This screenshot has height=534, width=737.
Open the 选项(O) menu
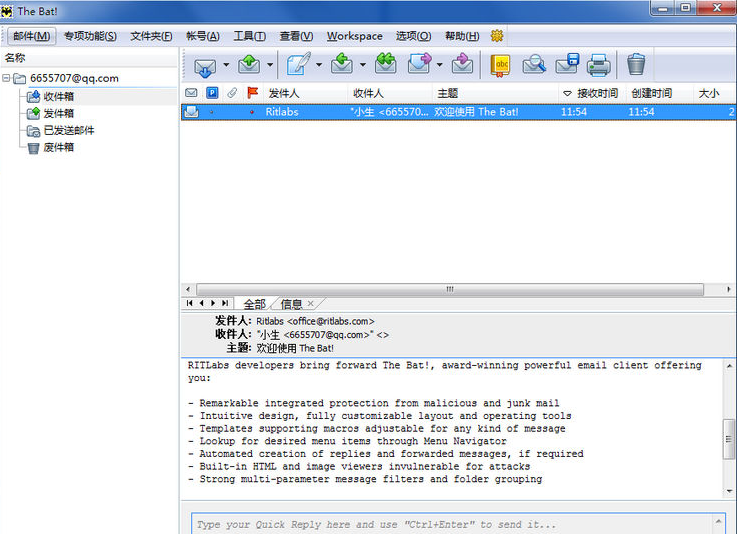pyautogui.click(x=413, y=36)
